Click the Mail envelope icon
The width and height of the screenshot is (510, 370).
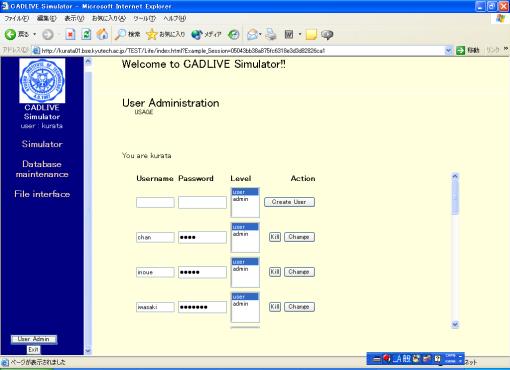pyautogui.click(x=252, y=34)
